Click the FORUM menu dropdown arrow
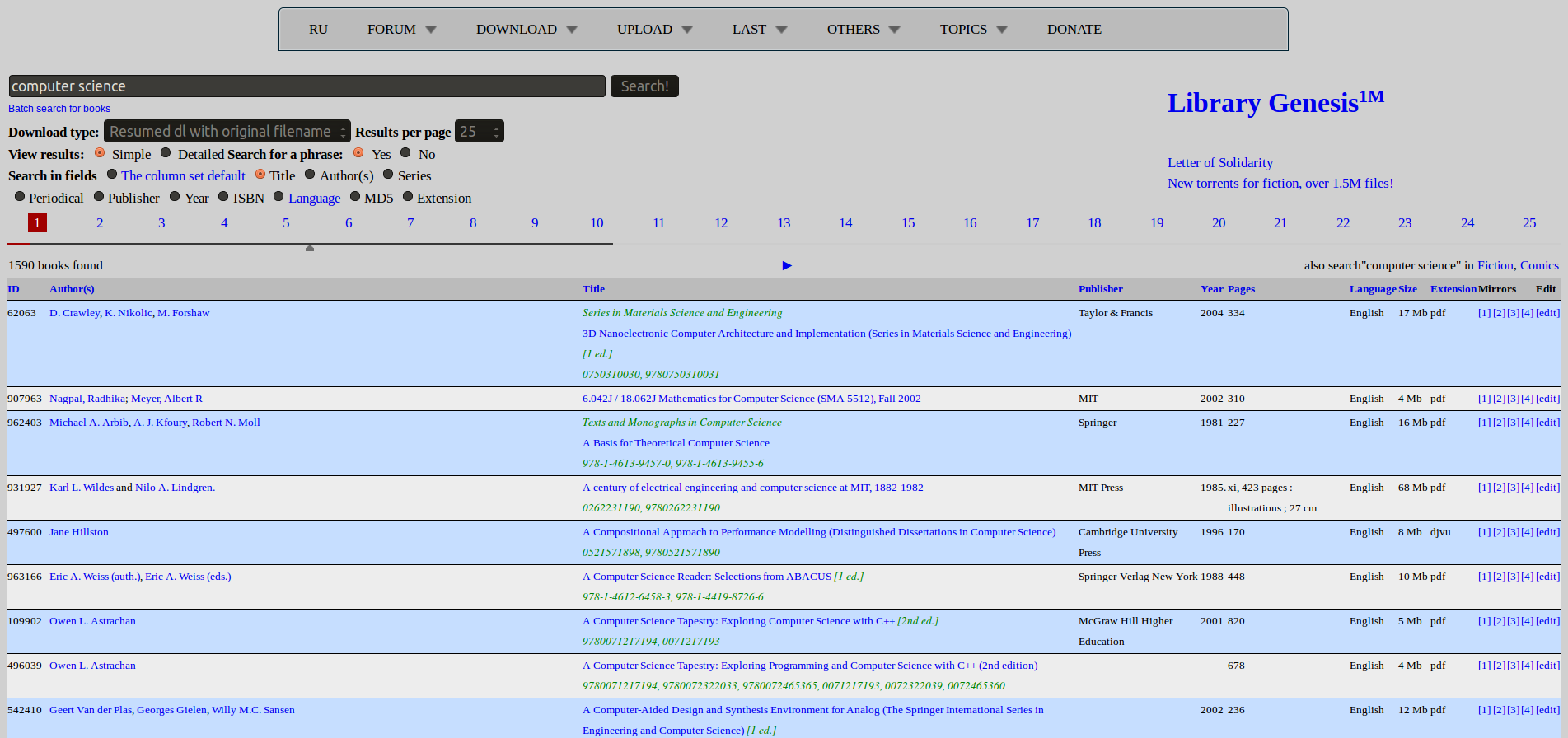This screenshot has height=738, width=1568. tap(431, 30)
